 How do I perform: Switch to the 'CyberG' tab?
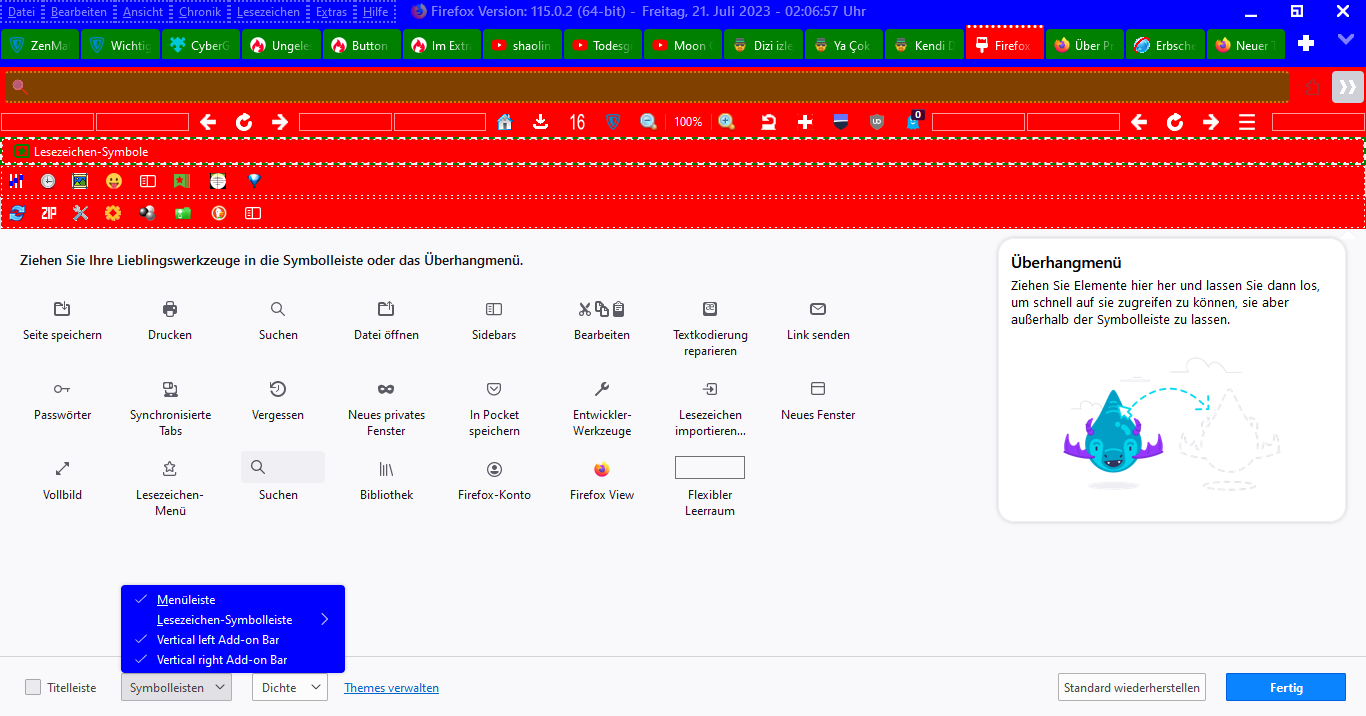tap(201, 45)
